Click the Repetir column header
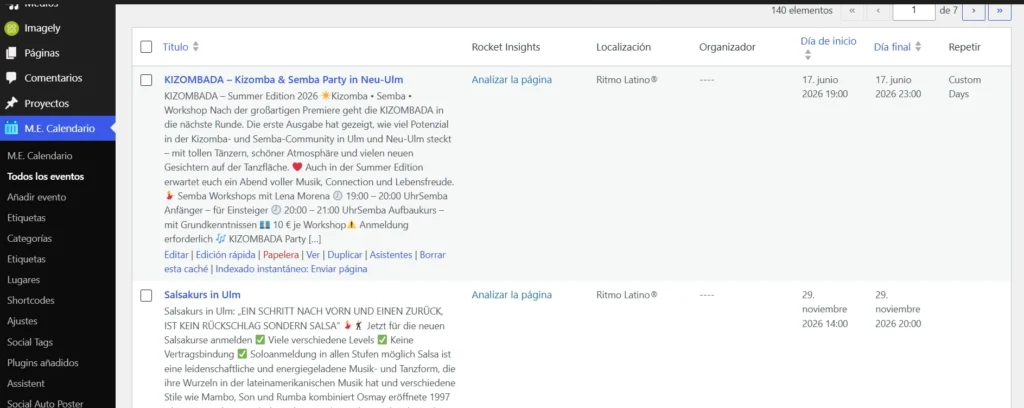Screen dimensions: 1024x408 (965, 47)
